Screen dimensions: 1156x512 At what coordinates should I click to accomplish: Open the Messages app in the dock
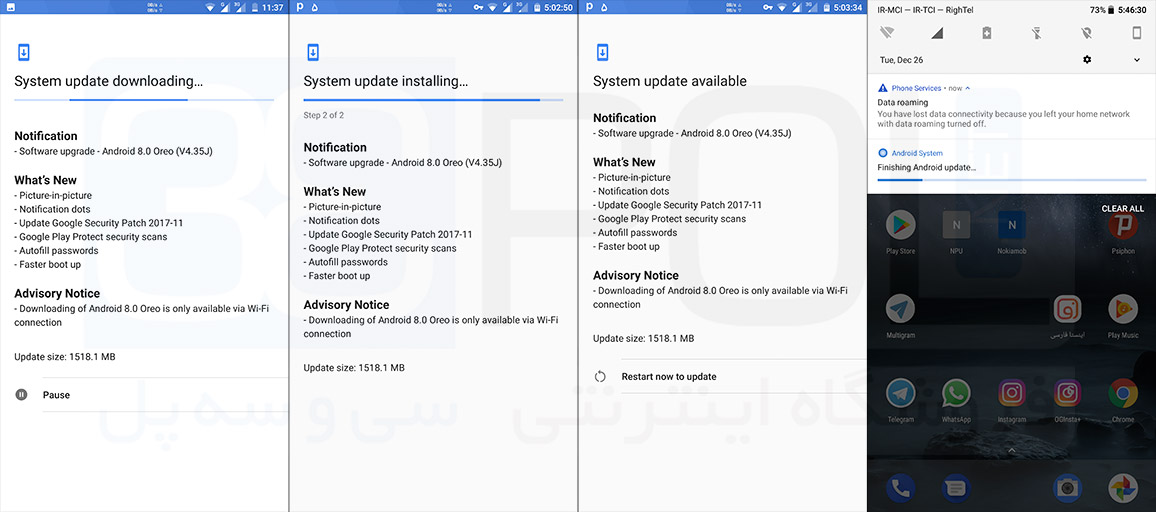[956, 488]
